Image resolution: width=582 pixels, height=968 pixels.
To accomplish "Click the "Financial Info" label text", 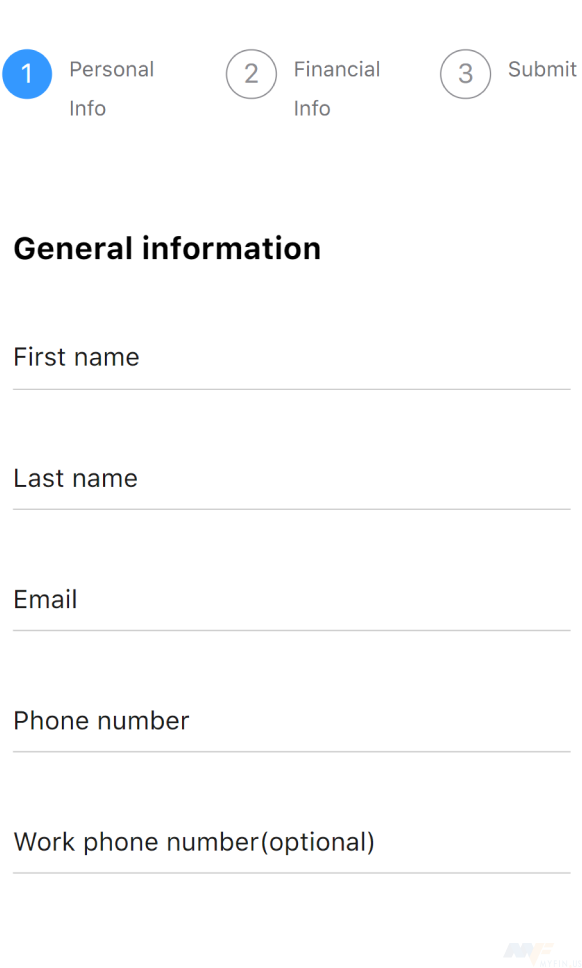I will [337, 89].
